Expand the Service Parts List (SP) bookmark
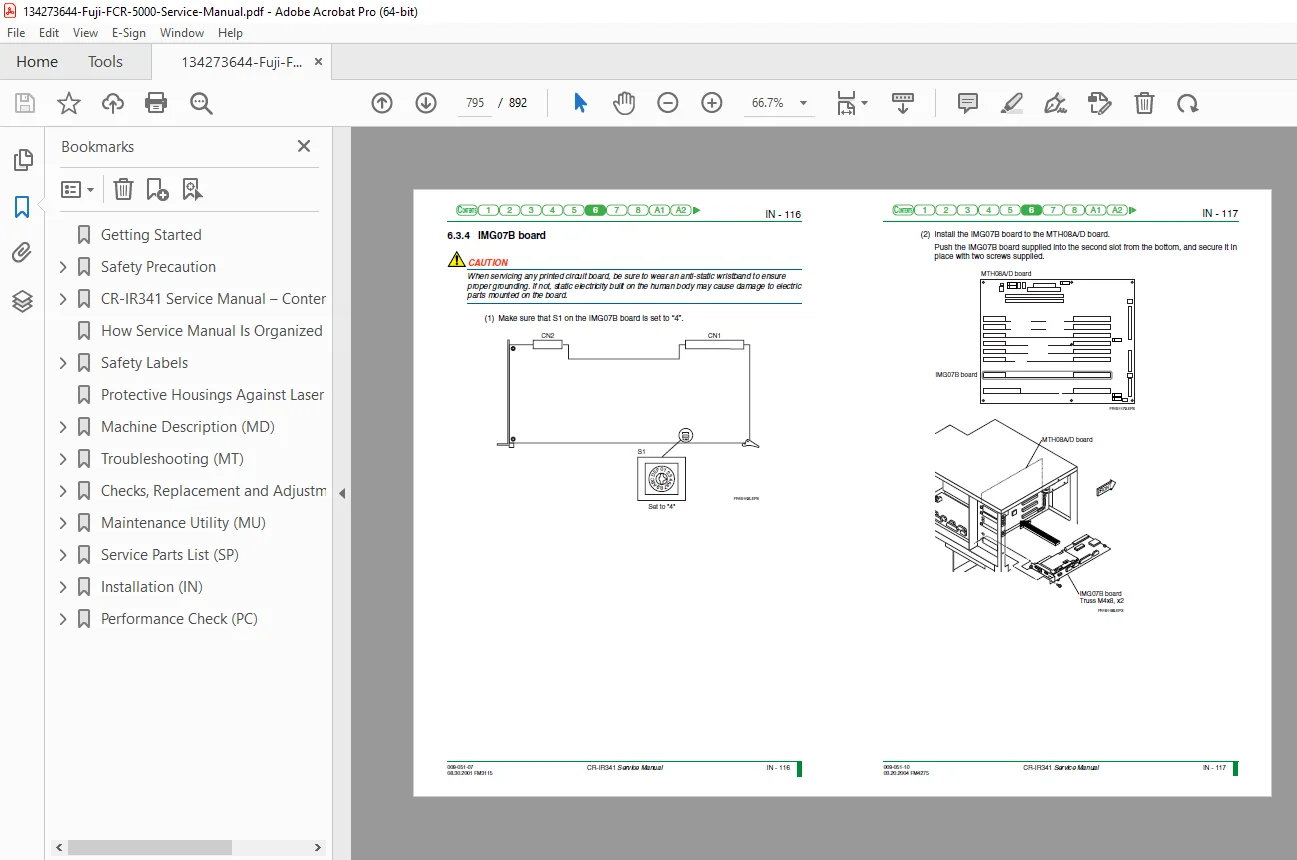 click(x=63, y=555)
